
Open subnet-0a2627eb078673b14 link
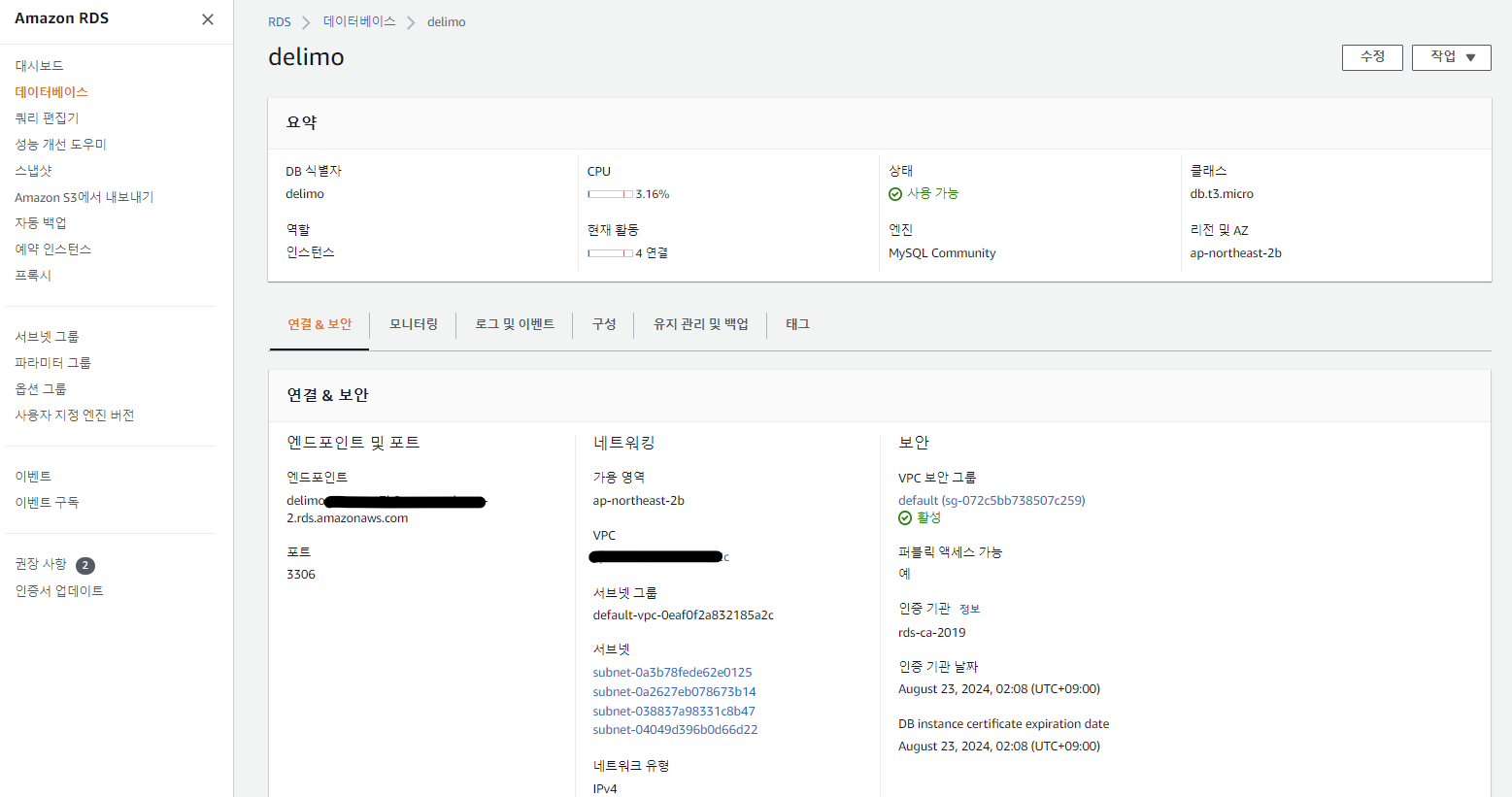coord(674,692)
